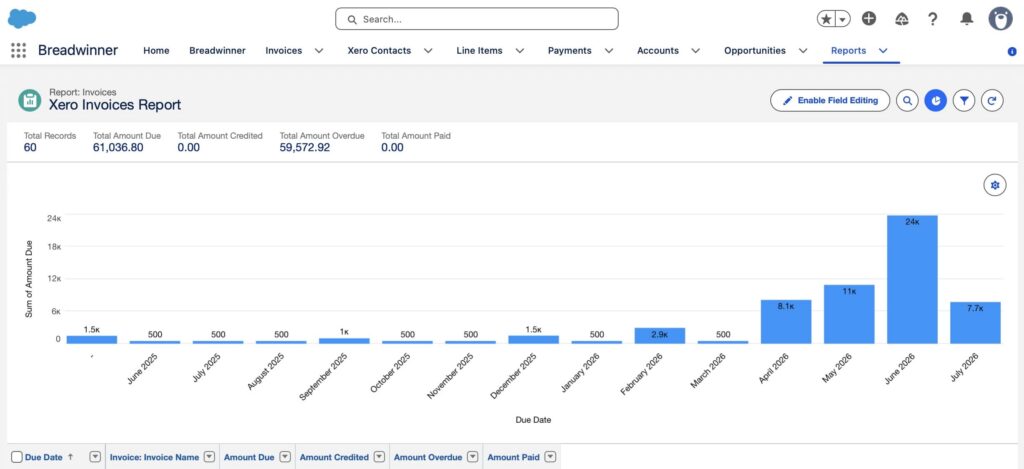Viewport: 1024px width, 469px height.
Task: Click the Salesforce cloud logo
Action: point(22,18)
